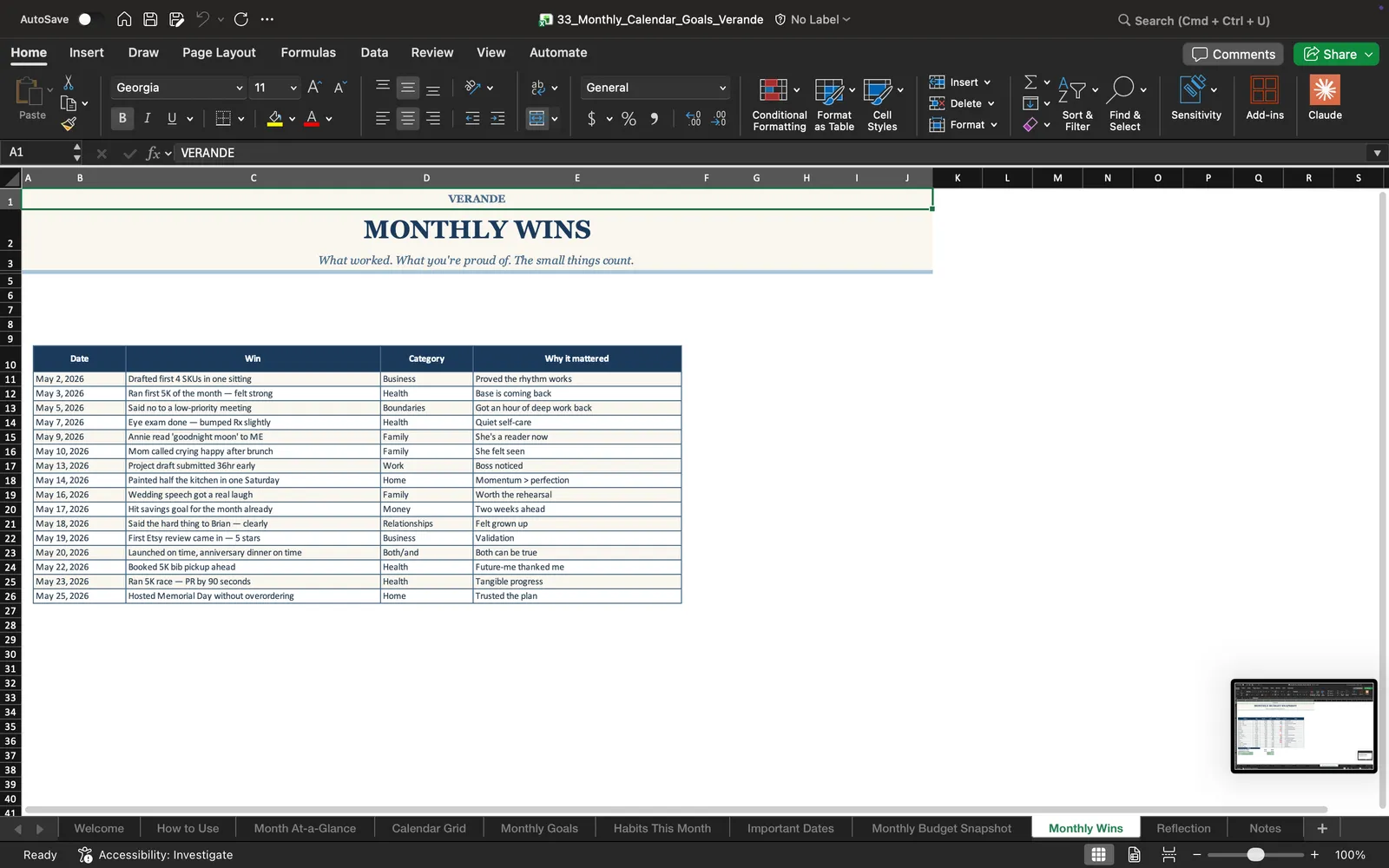Switch to Normal view in status bar
The height and width of the screenshot is (868, 1389).
1098,854
